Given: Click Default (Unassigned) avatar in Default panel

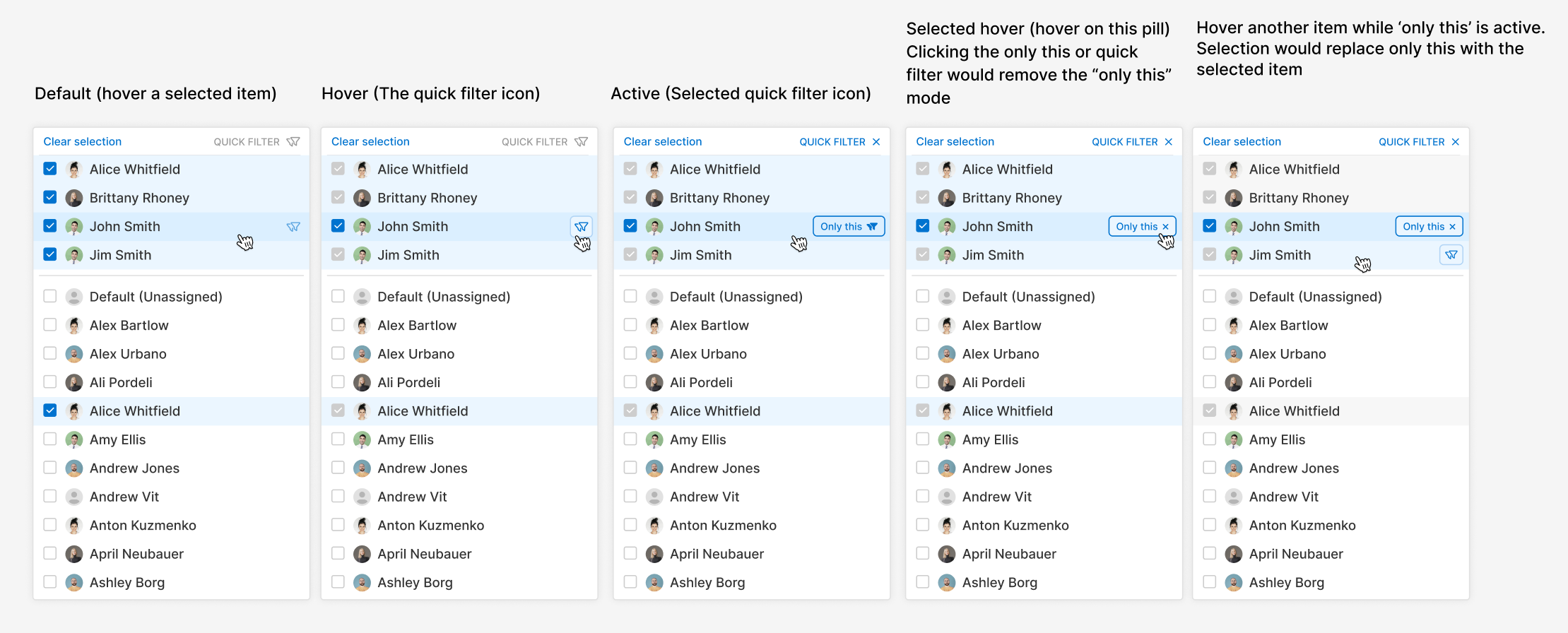Looking at the screenshot, I should pyautogui.click(x=74, y=297).
